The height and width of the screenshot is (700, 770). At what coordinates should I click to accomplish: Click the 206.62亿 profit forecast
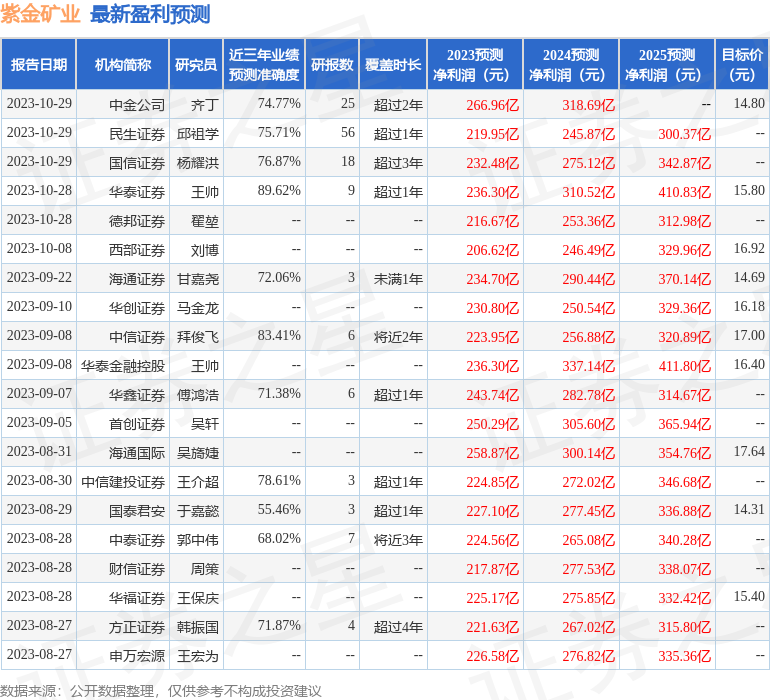coord(493,250)
